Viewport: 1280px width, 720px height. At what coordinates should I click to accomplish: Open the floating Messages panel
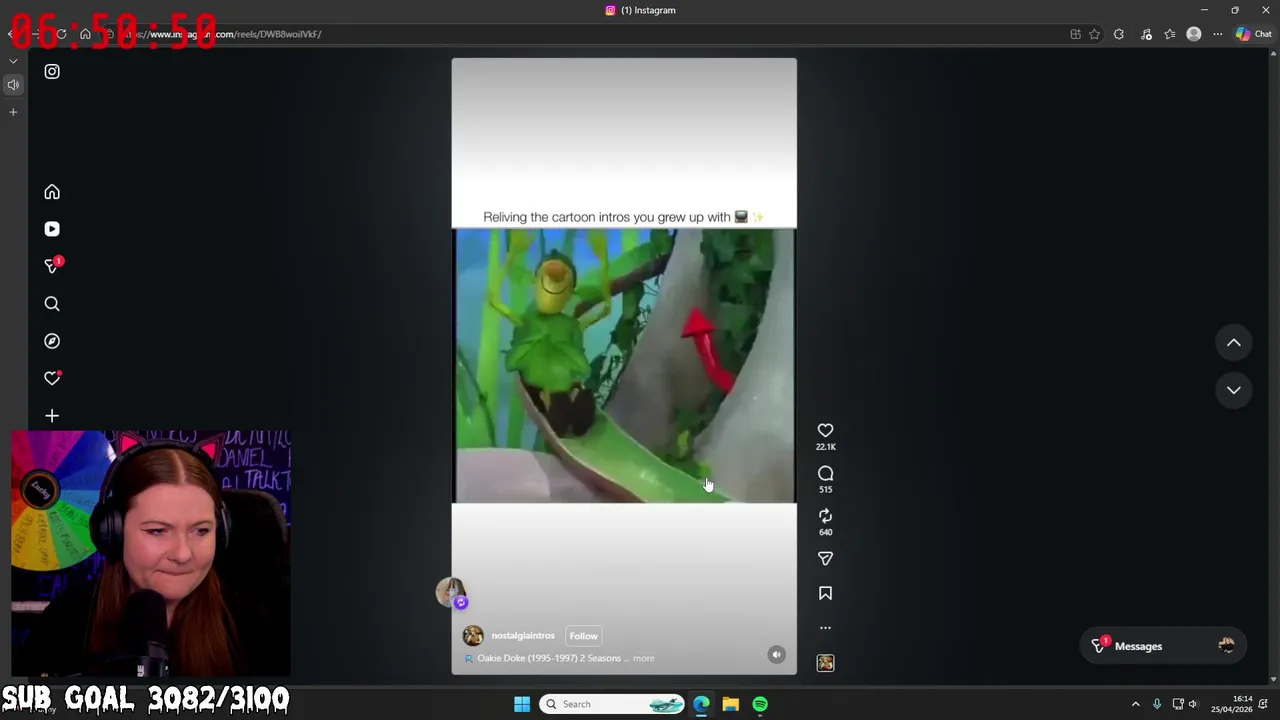1163,646
